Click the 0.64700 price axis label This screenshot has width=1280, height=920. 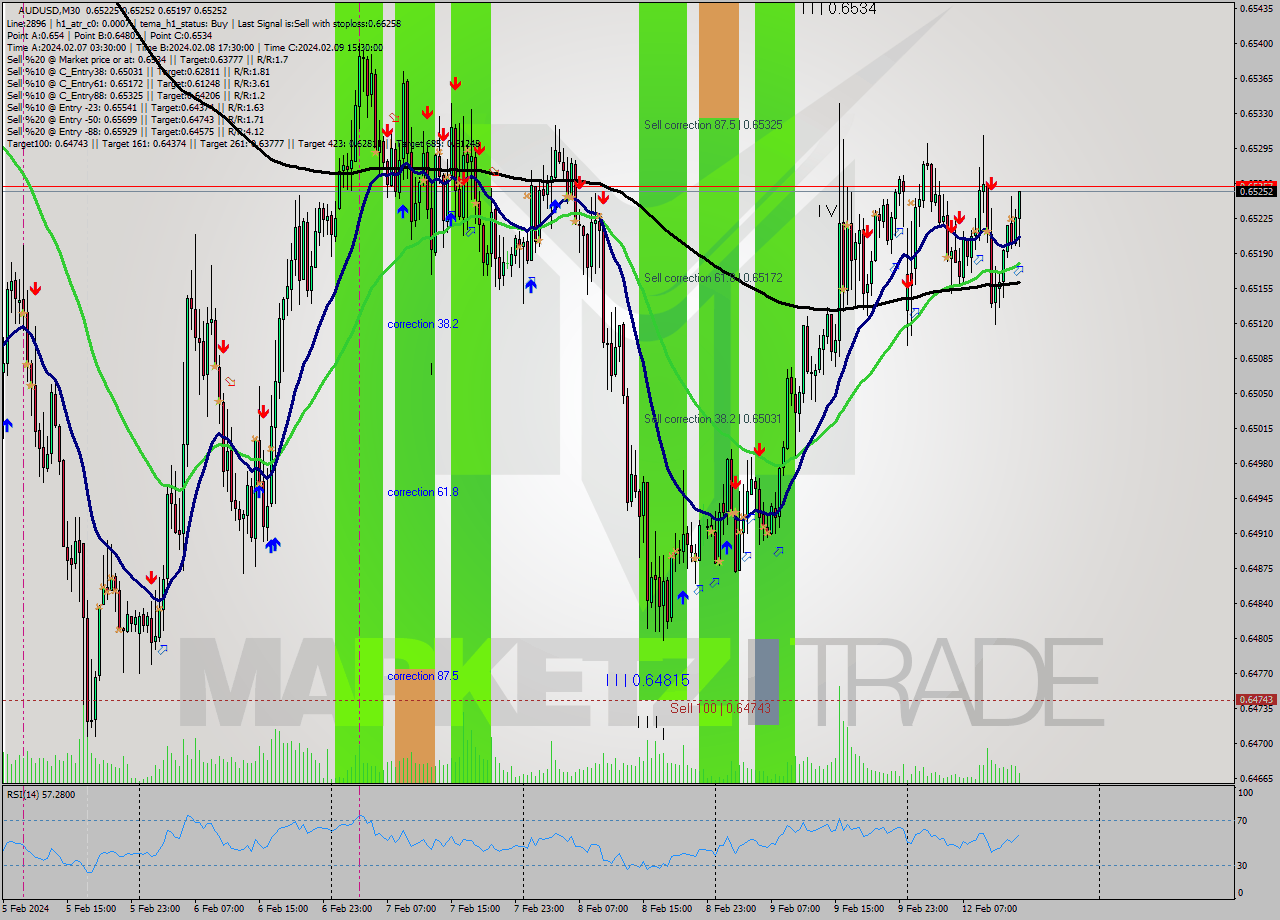point(1256,743)
